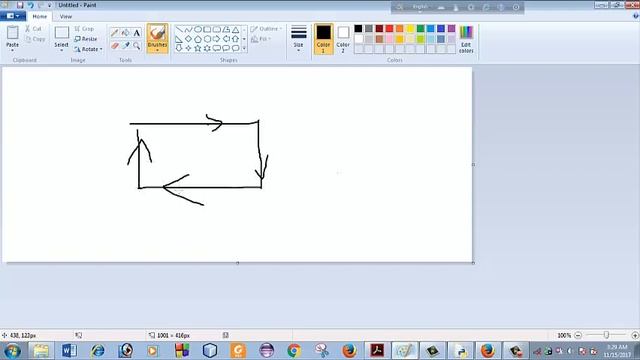640x360 pixels.
Task: Select the Pencil tool
Action: click(115, 33)
